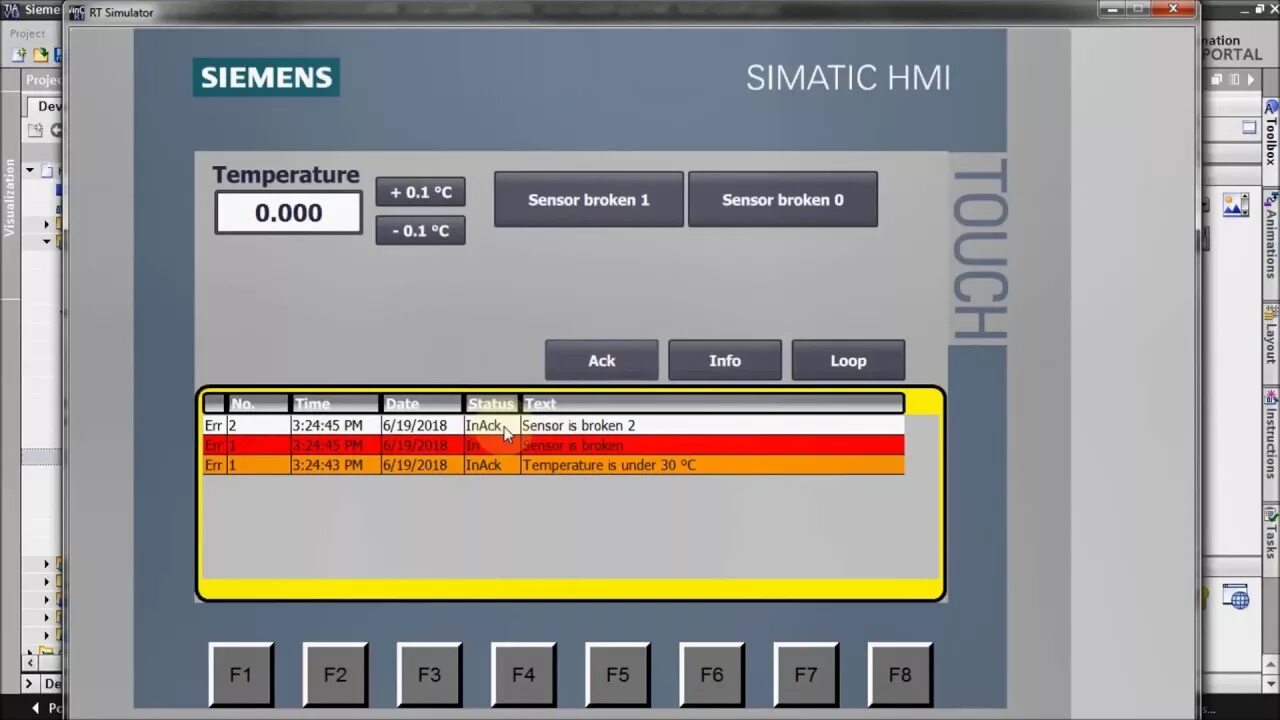The image size is (1280, 720).
Task: Click the Sensor broken 1 button
Action: click(x=589, y=199)
